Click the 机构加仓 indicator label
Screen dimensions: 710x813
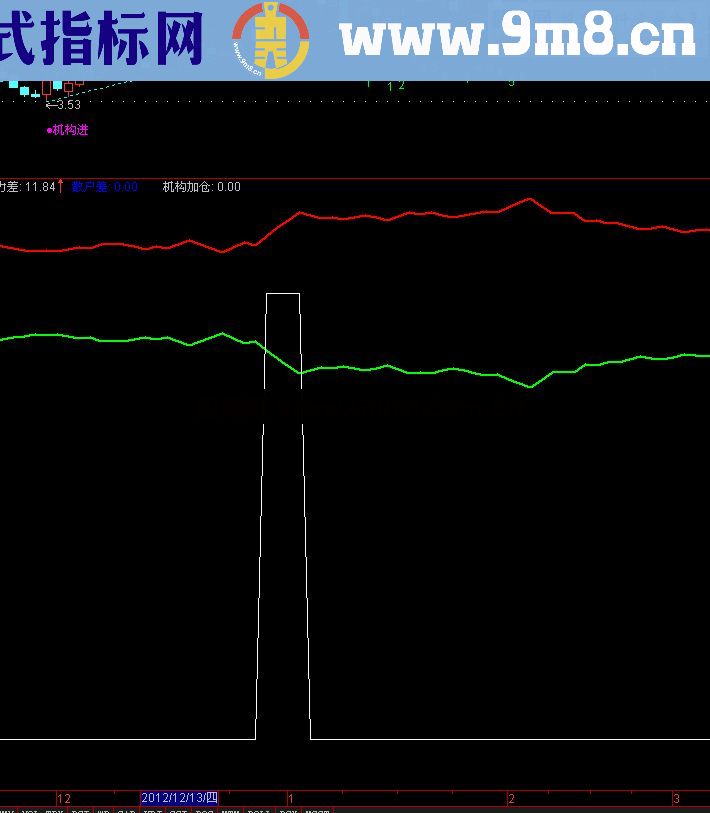188,187
